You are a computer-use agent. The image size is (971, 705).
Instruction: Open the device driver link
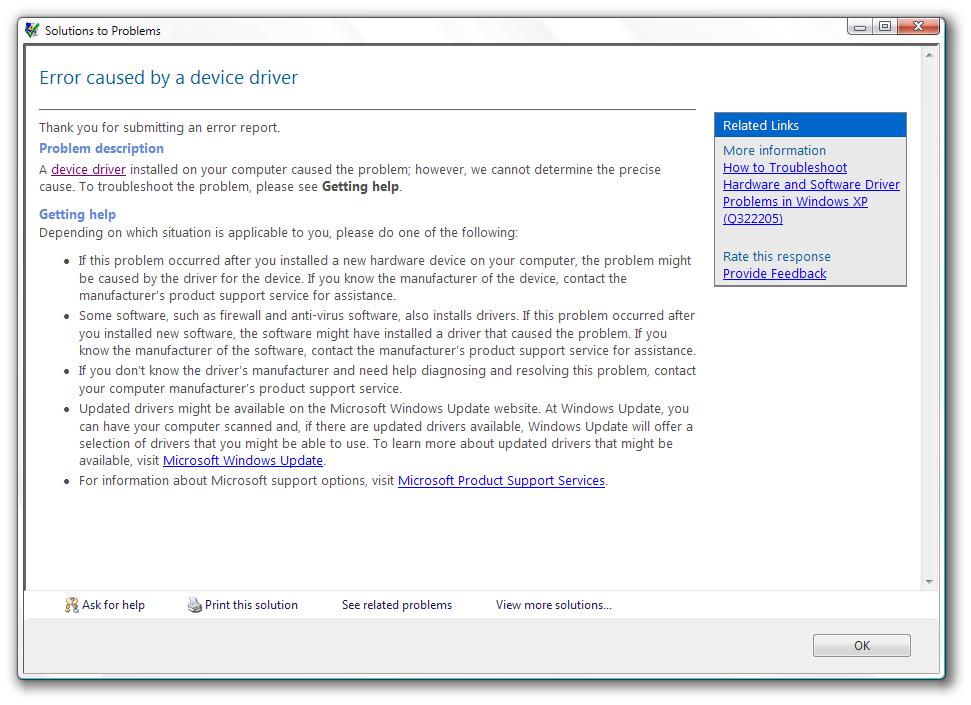point(89,169)
